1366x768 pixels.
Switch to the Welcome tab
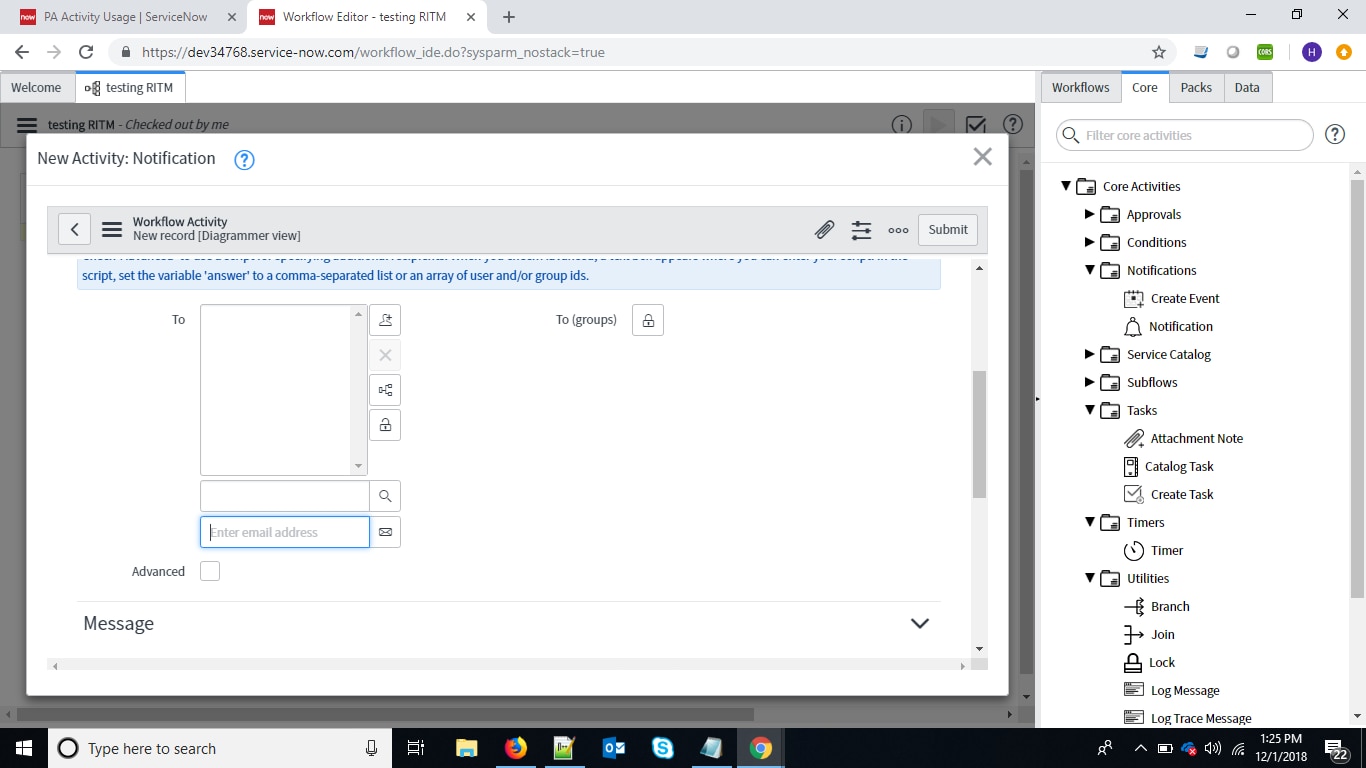(36, 87)
